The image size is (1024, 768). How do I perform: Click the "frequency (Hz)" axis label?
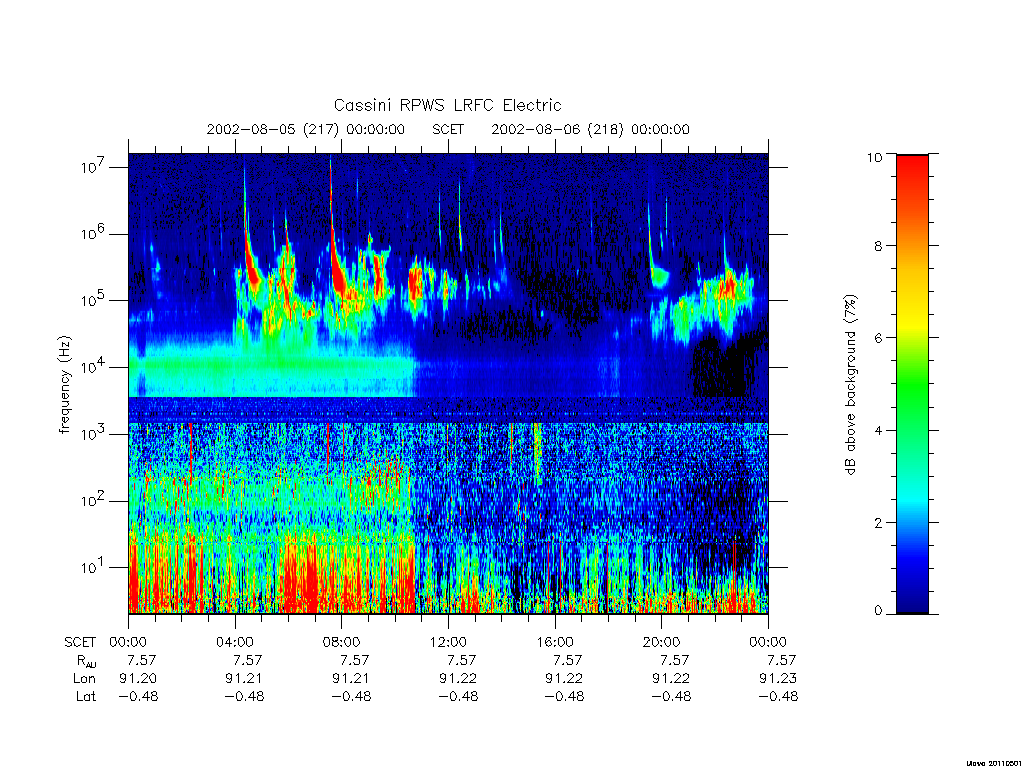[65, 385]
